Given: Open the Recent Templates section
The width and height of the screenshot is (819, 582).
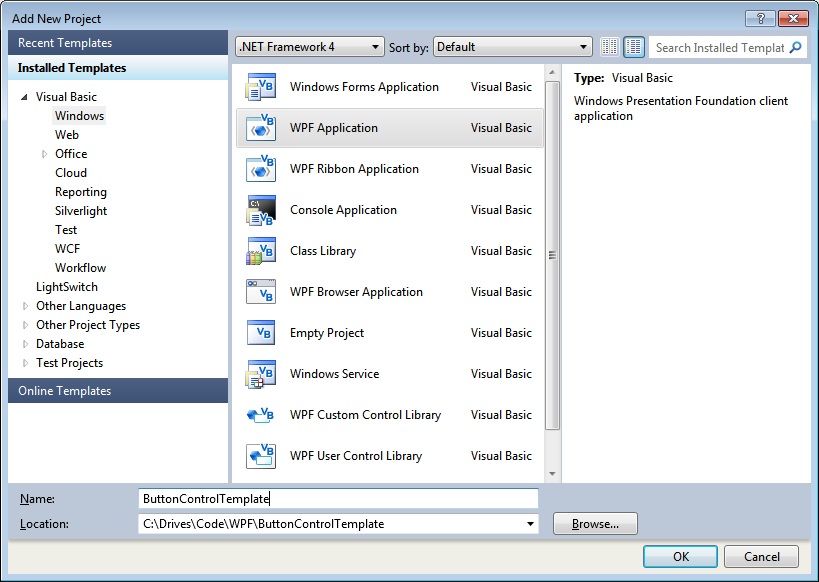Looking at the screenshot, I should pos(118,43).
